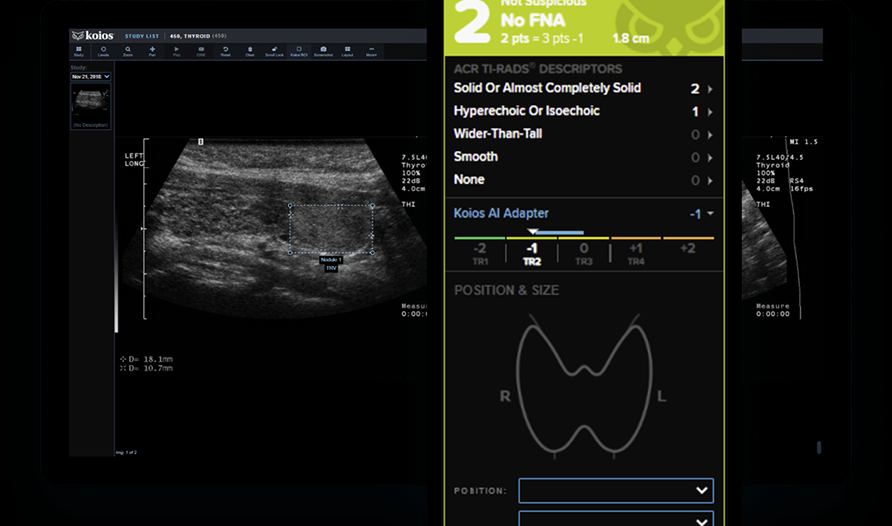The image size is (892, 526).
Task: Toggle the Koios ROI tool
Action: pos(298,51)
